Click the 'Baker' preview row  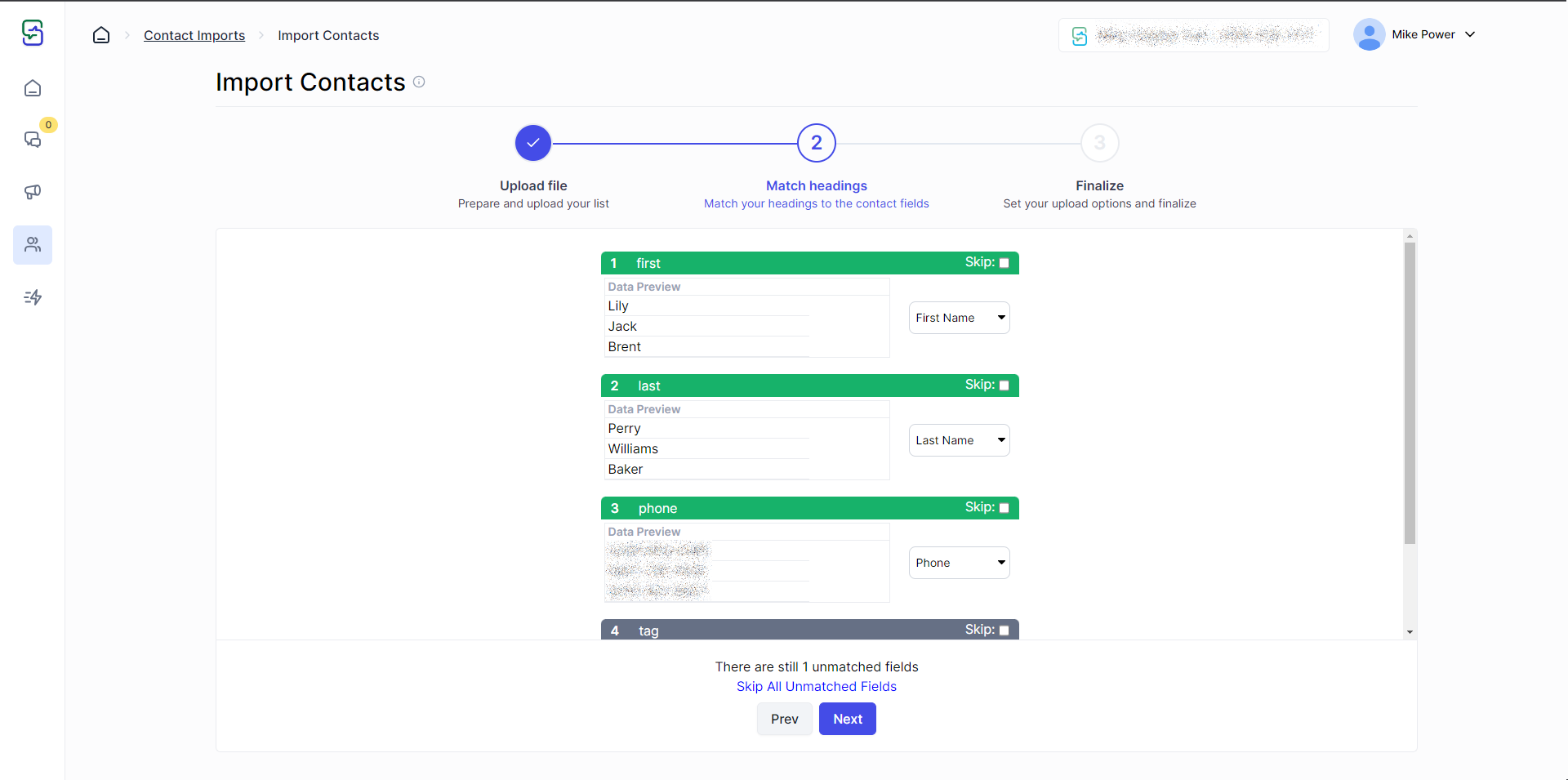(707, 469)
